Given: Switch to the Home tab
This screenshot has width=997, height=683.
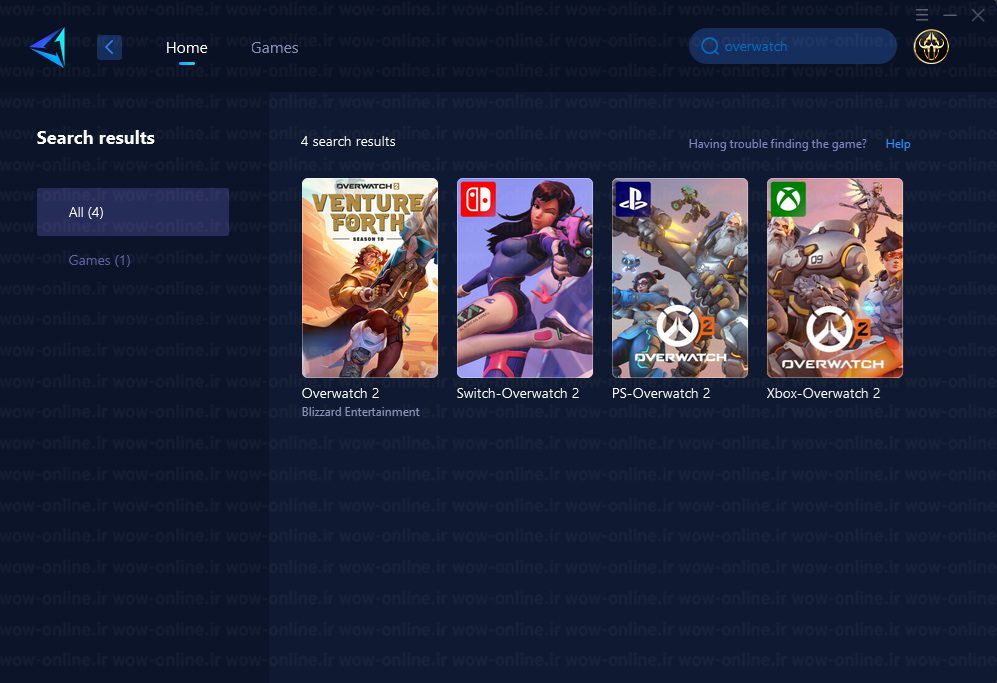Looking at the screenshot, I should 186,48.
